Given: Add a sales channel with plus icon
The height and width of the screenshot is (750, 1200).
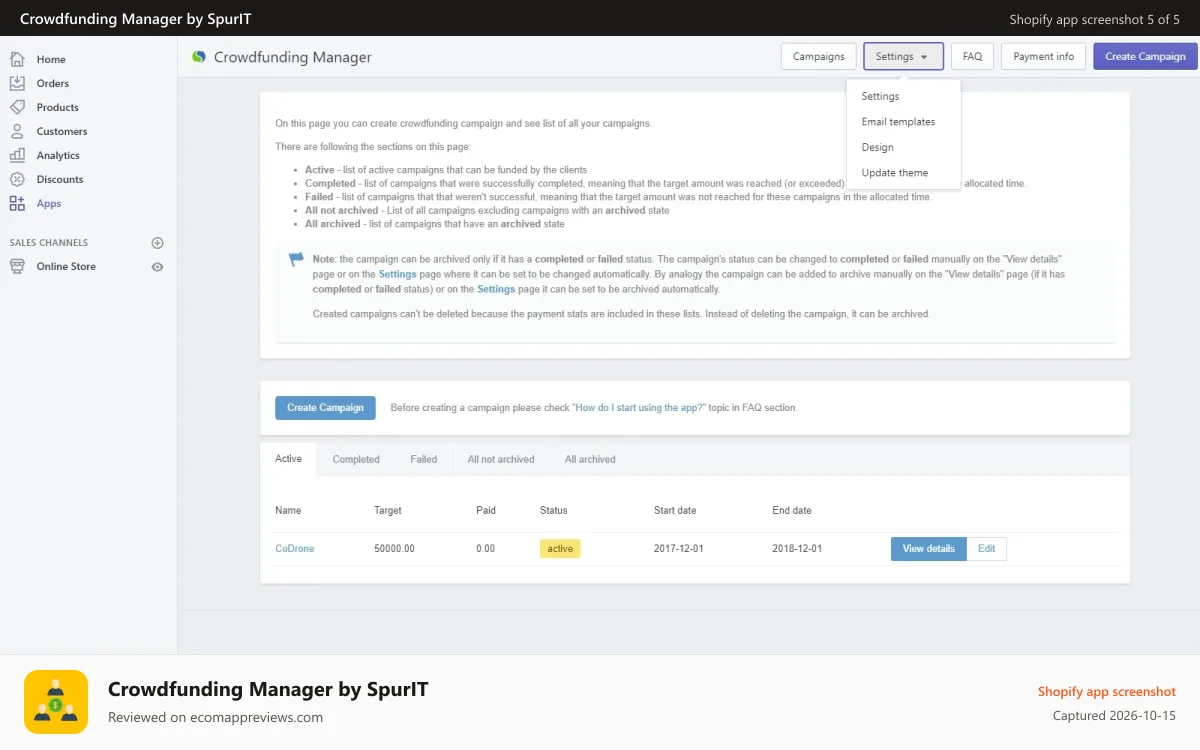Looking at the screenshot, I should pyautogui.click(x=157, y=243).
